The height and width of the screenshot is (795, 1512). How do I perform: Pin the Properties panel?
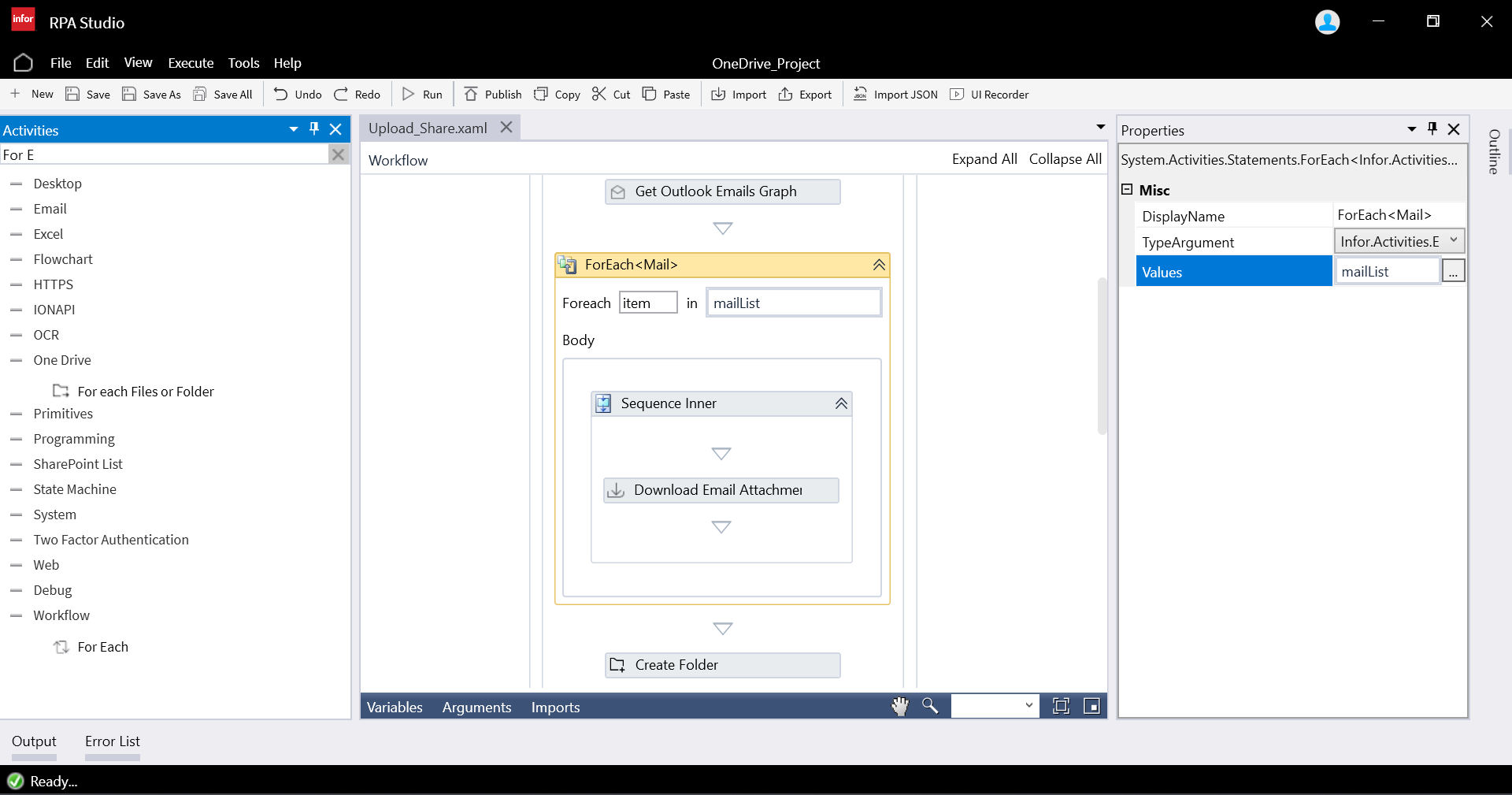pyautogui.click(x=1432, y=129)
